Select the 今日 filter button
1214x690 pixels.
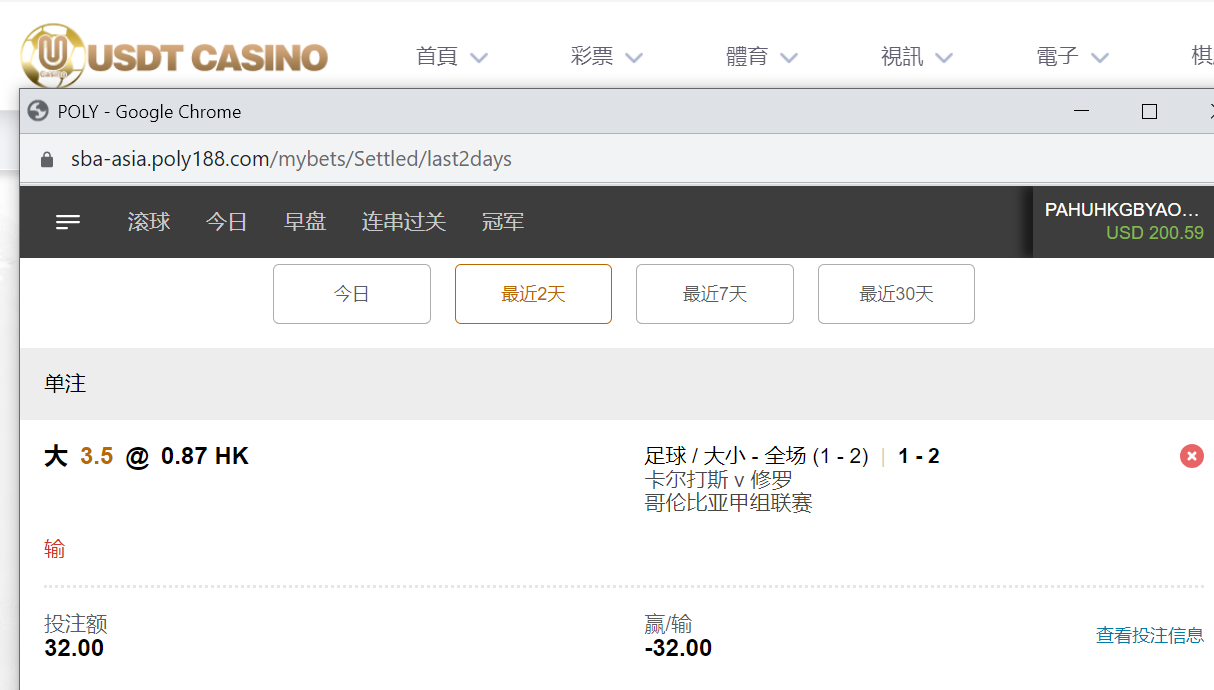(x=352, y=294)
